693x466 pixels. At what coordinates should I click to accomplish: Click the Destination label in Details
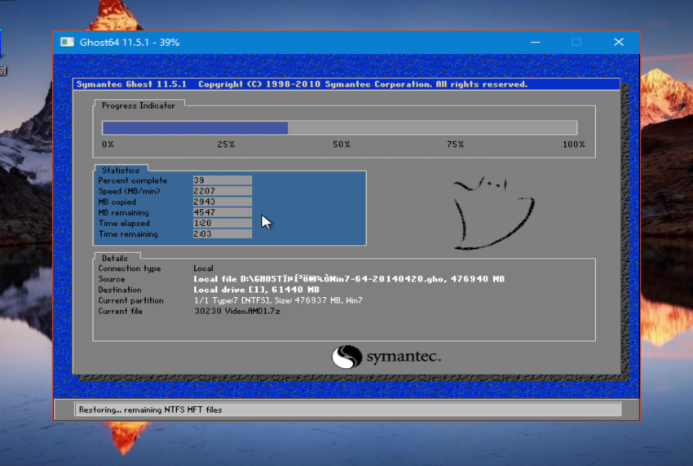pyautogui.click(x=120, y=290)
